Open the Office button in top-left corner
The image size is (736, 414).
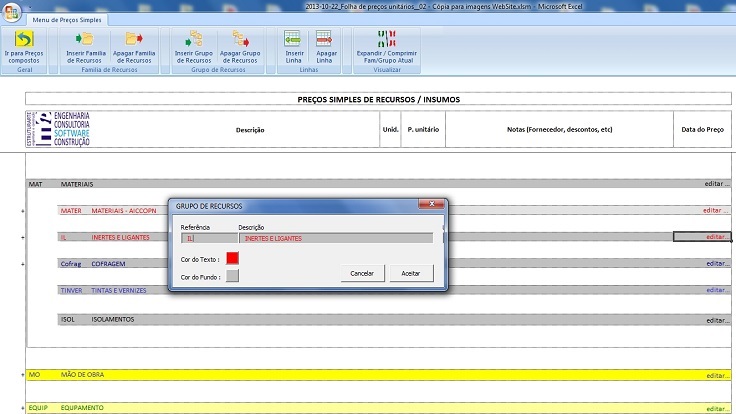coord(11,11)
